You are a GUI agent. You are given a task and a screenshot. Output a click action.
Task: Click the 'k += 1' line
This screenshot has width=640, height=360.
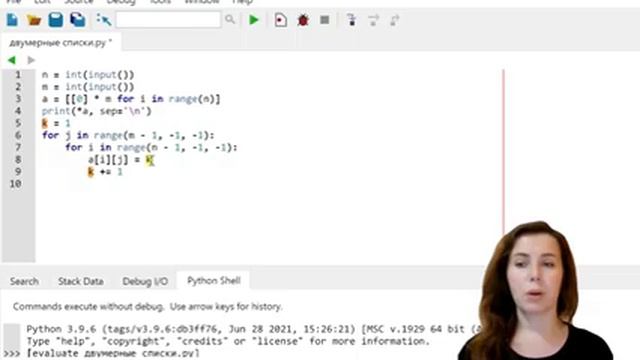click(105, 172)
